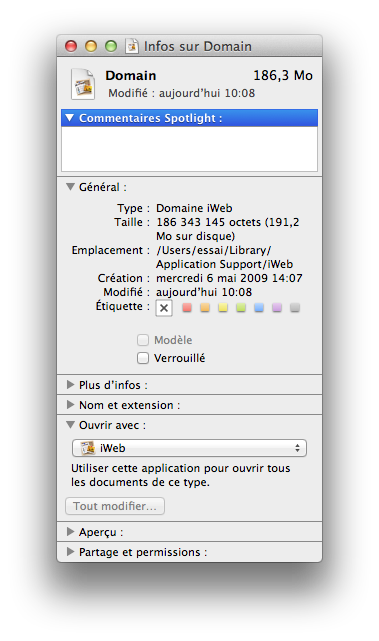Choose the orange label color
379x641 pixels.
(205, 307)
